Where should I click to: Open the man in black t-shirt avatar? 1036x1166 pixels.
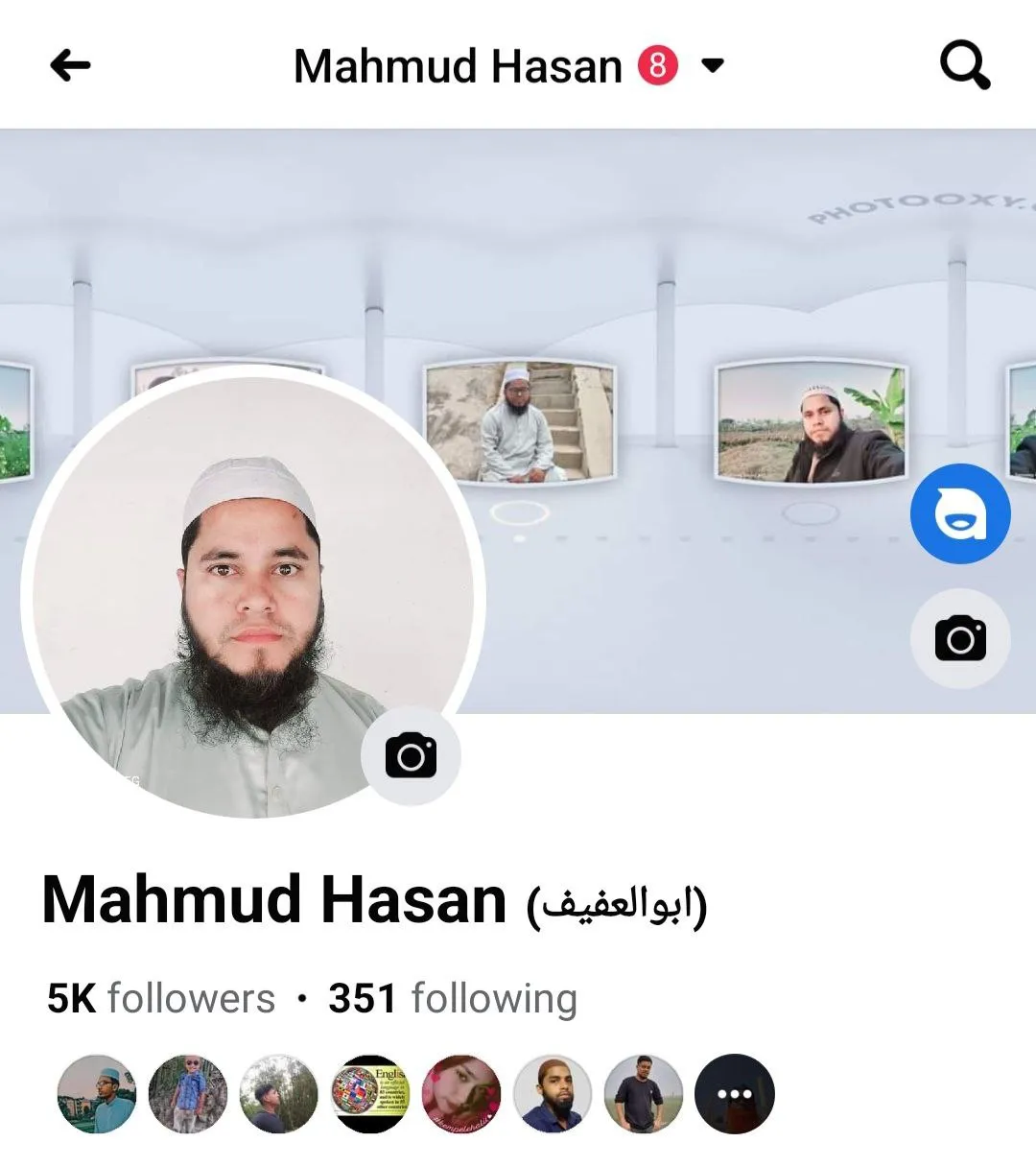click(644, 1094)
